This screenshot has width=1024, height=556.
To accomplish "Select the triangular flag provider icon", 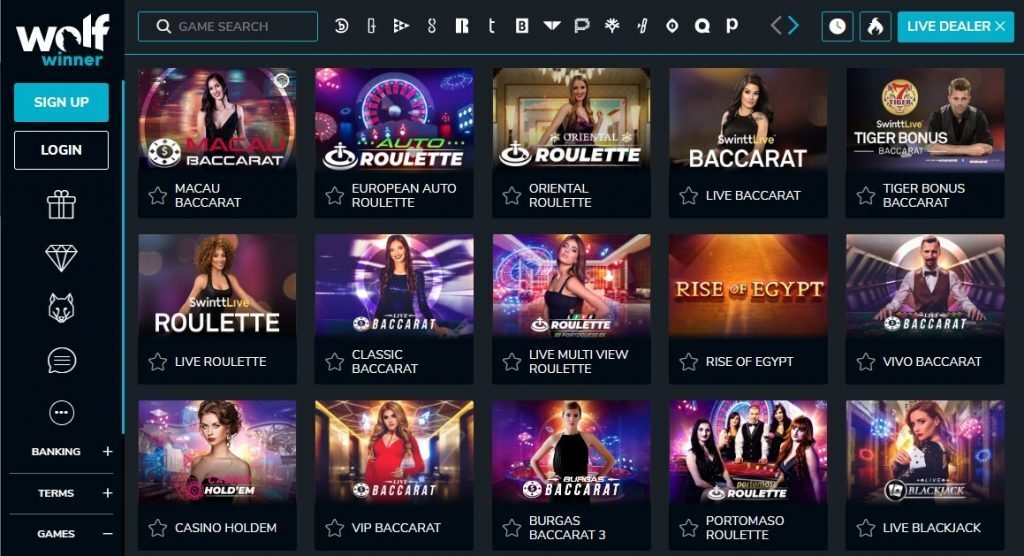I will [401, 26].
